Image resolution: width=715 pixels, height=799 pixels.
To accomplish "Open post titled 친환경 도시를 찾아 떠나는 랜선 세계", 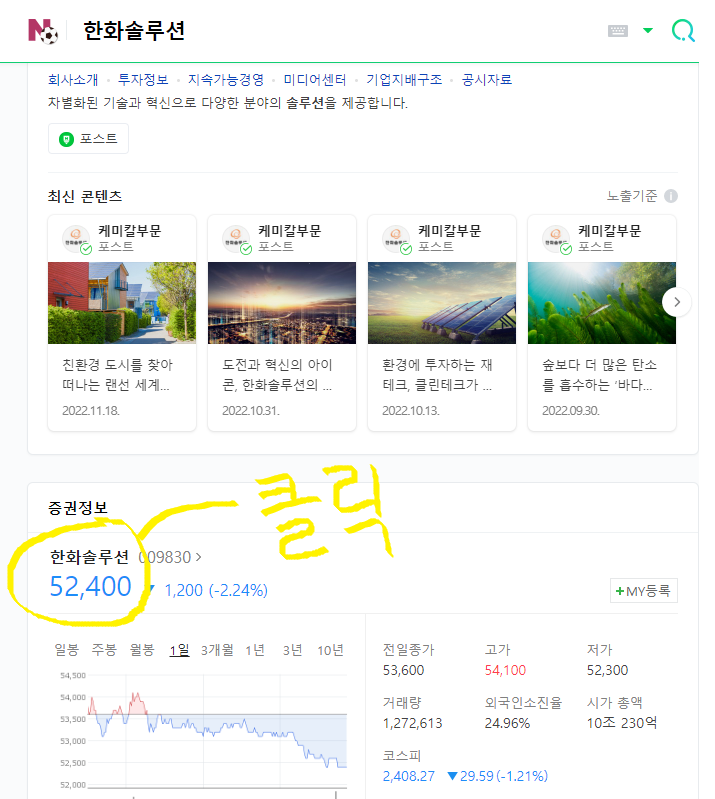I will [118, 375].
